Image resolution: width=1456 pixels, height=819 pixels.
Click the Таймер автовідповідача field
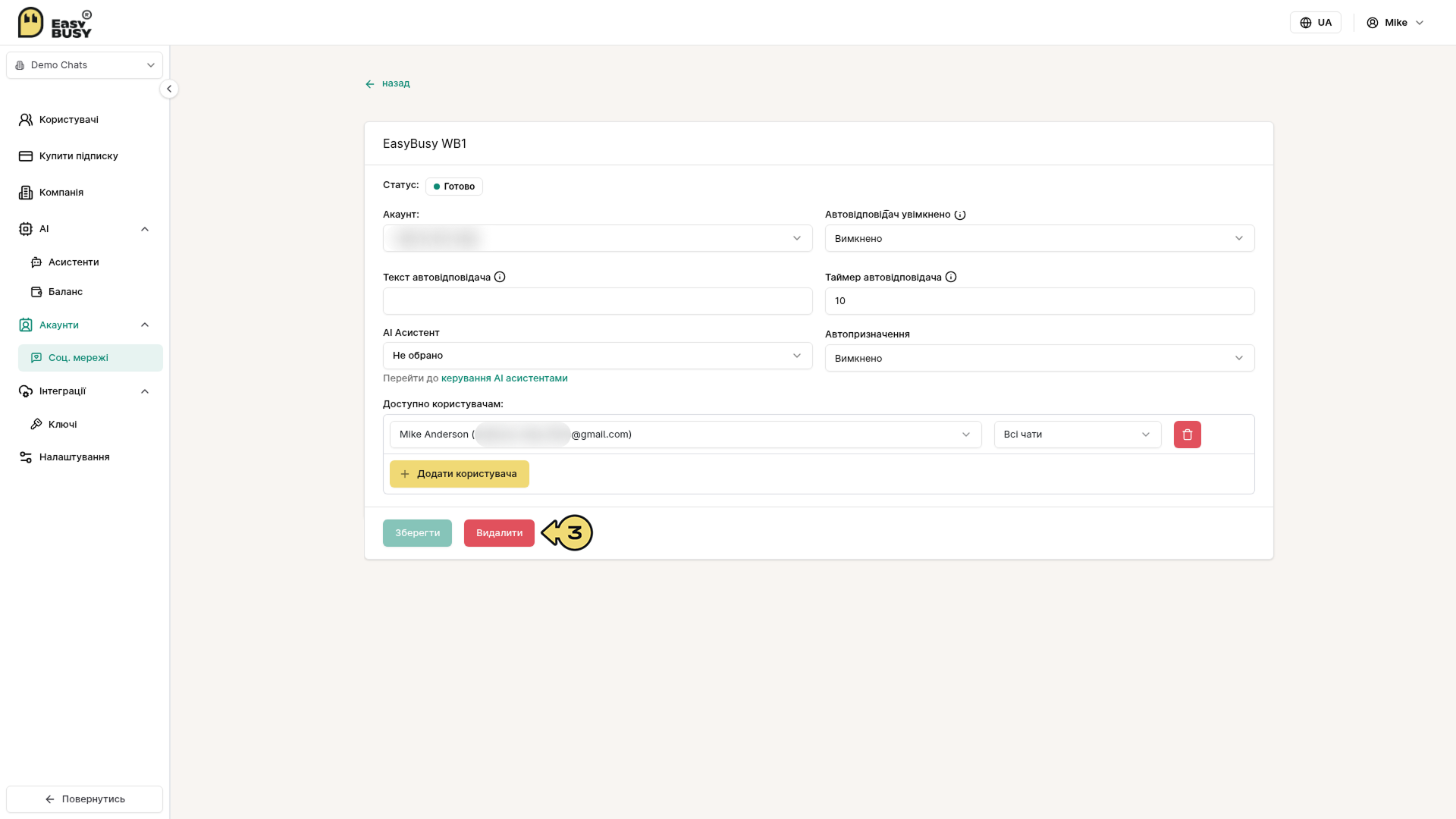[1040, 301]
